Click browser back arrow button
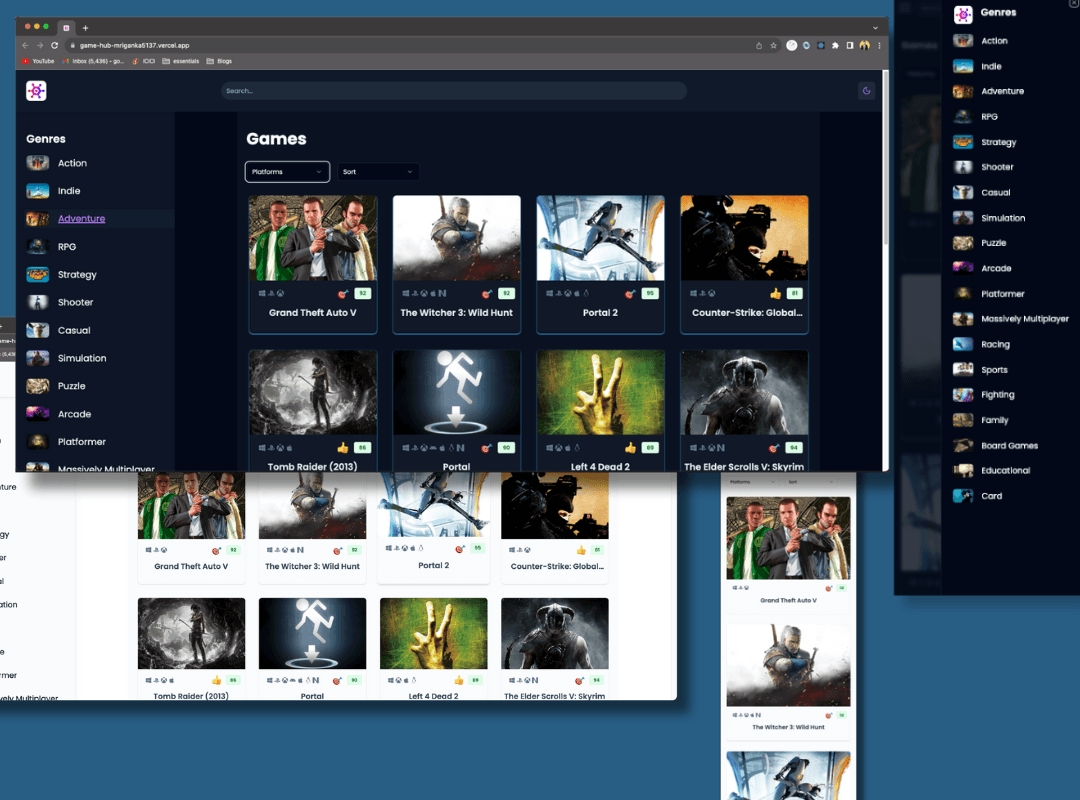The image size is (1080, 800). tap(25, 45)
